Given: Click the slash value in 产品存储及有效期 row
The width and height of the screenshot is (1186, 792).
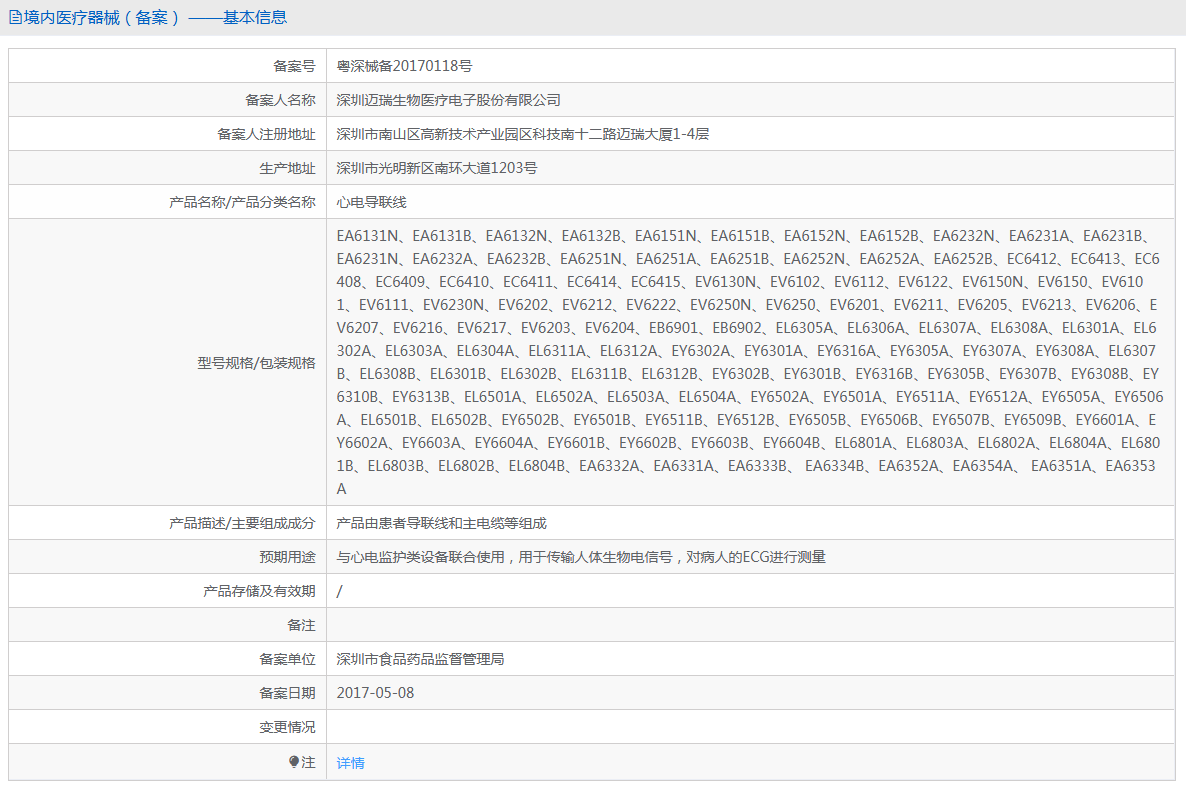Looking at the screenshot, I should [x=339, y=591].
